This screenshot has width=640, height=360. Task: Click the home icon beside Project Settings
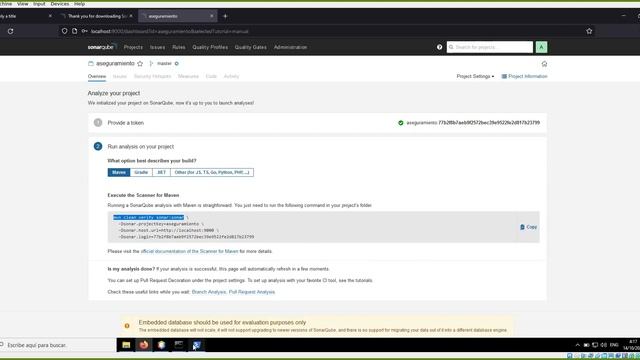pos(544,64)
